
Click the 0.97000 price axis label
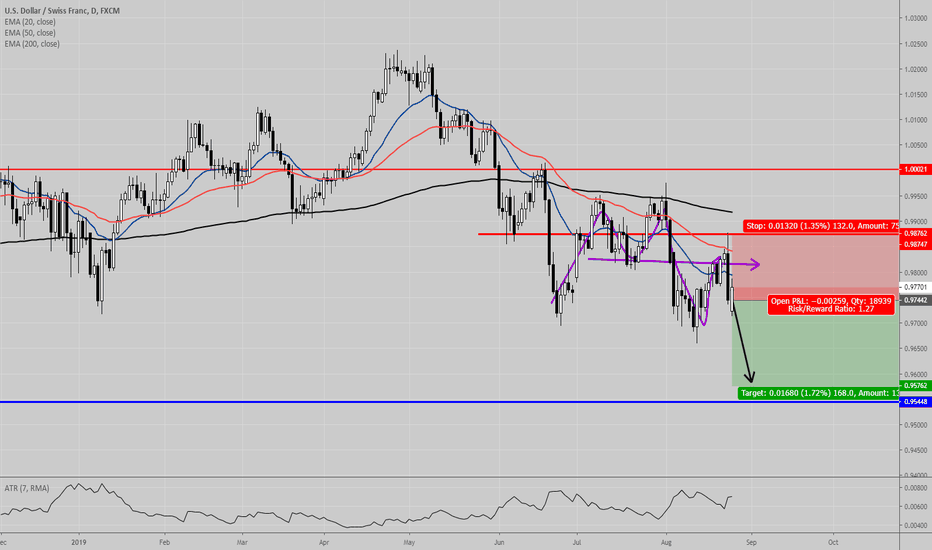(x=915, y=323)
